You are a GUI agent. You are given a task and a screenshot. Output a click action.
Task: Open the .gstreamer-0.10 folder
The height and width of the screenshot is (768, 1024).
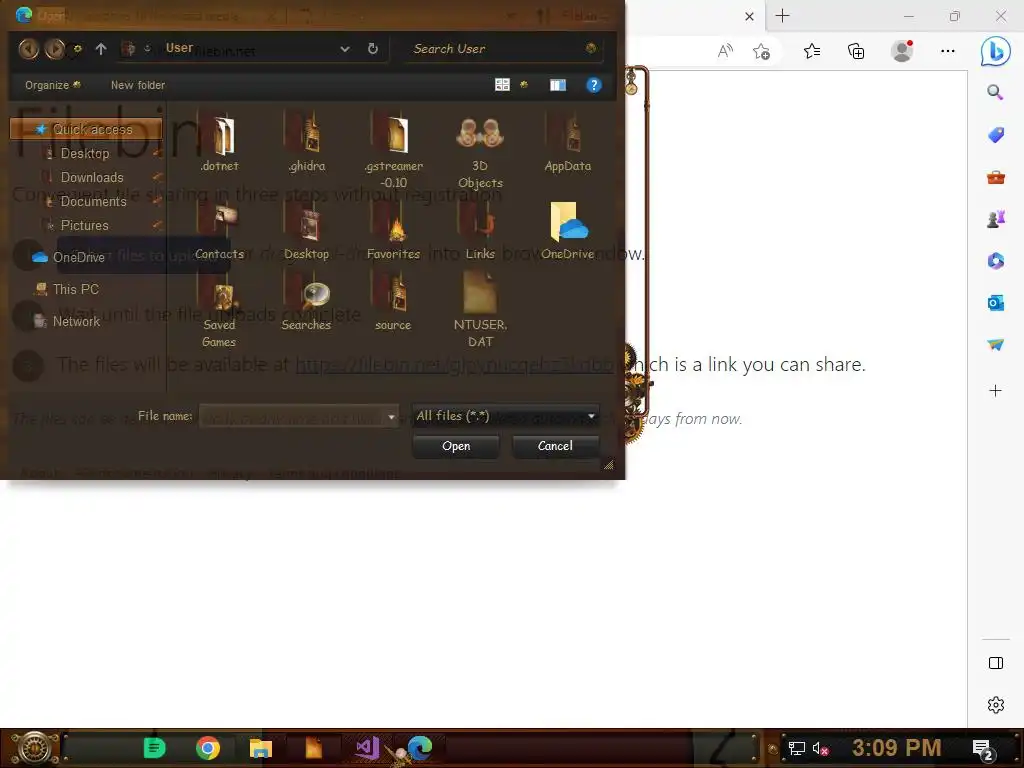(x=394, y=149)
